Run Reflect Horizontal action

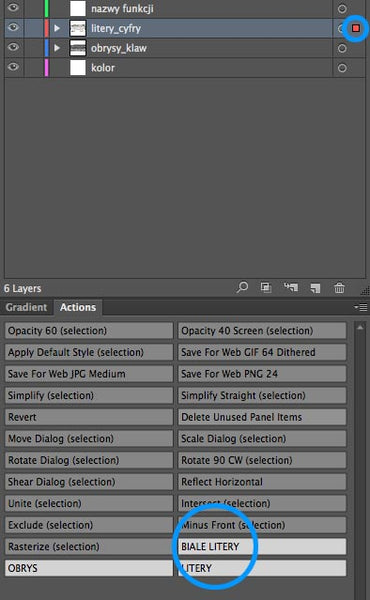[262, 482]
